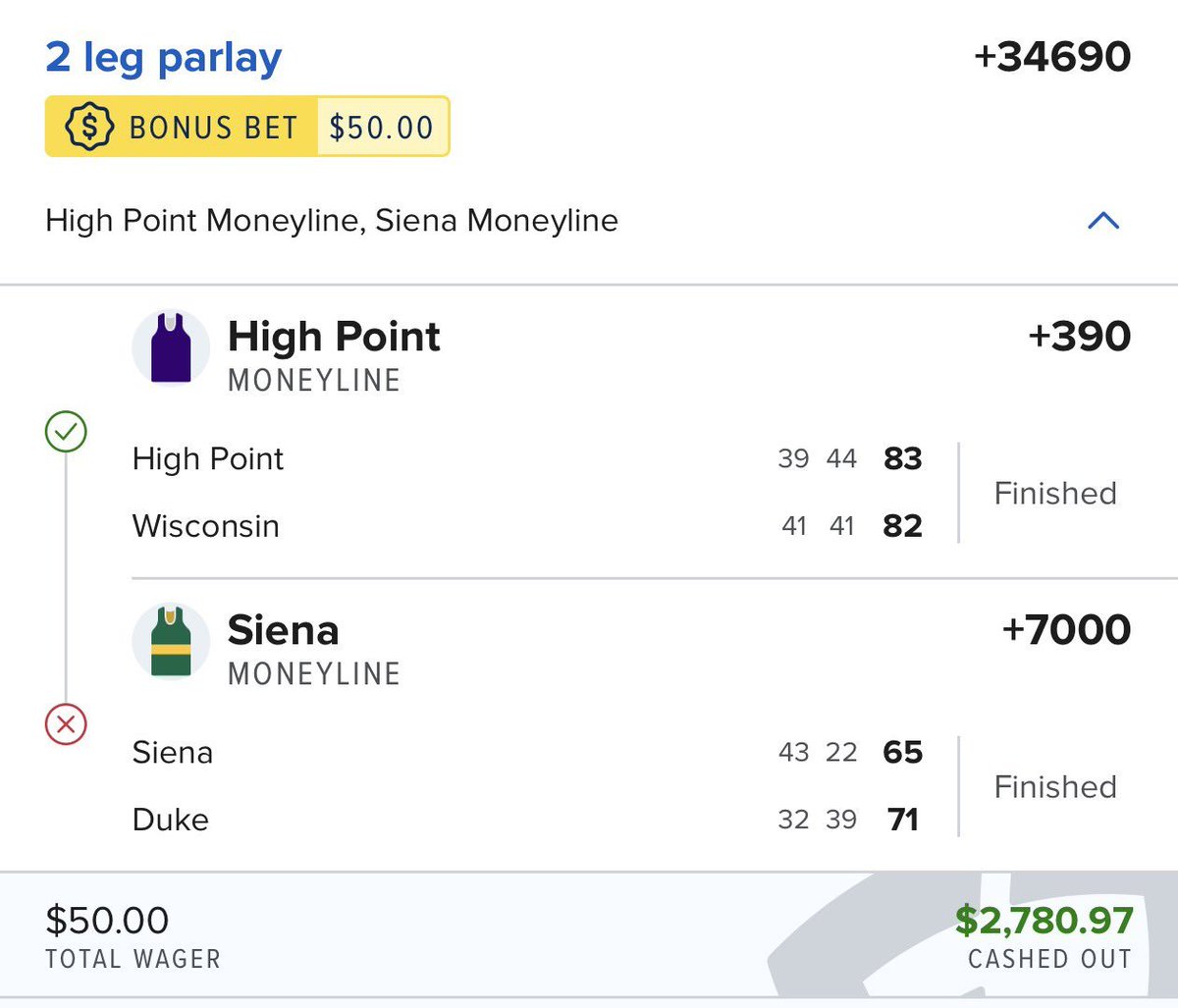Screen dimensions: 1178x1008
Task: Click Duke's final score 71
Action: click(x=902, y=820)
